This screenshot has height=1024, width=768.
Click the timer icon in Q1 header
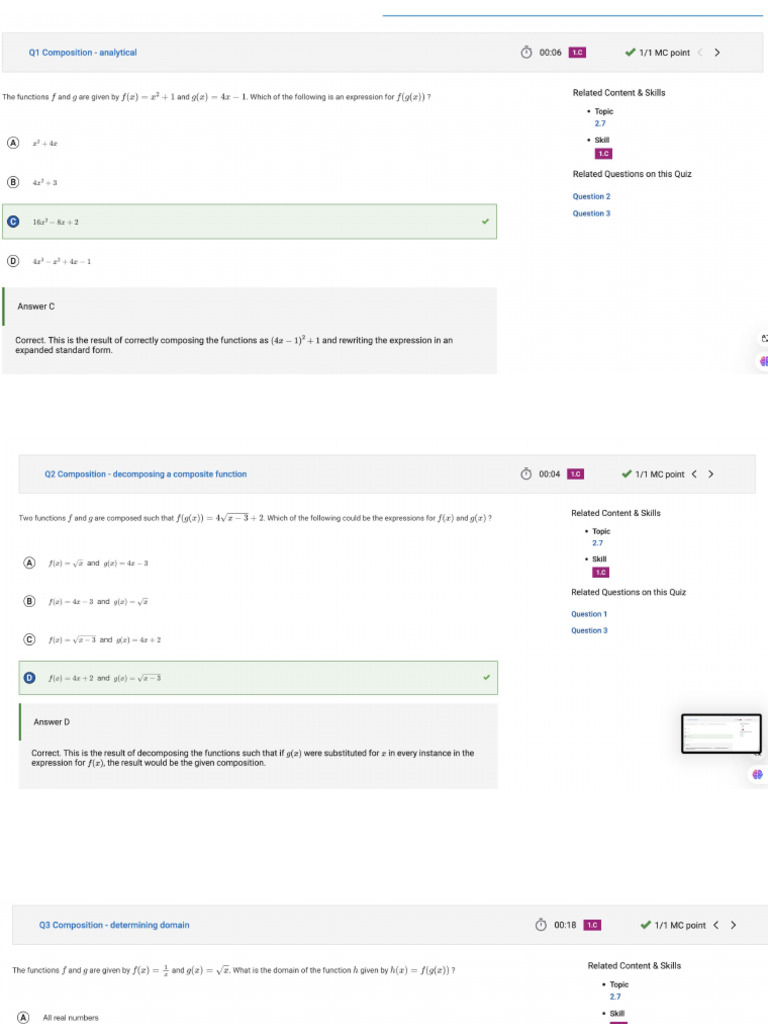(x=526, y=53)
